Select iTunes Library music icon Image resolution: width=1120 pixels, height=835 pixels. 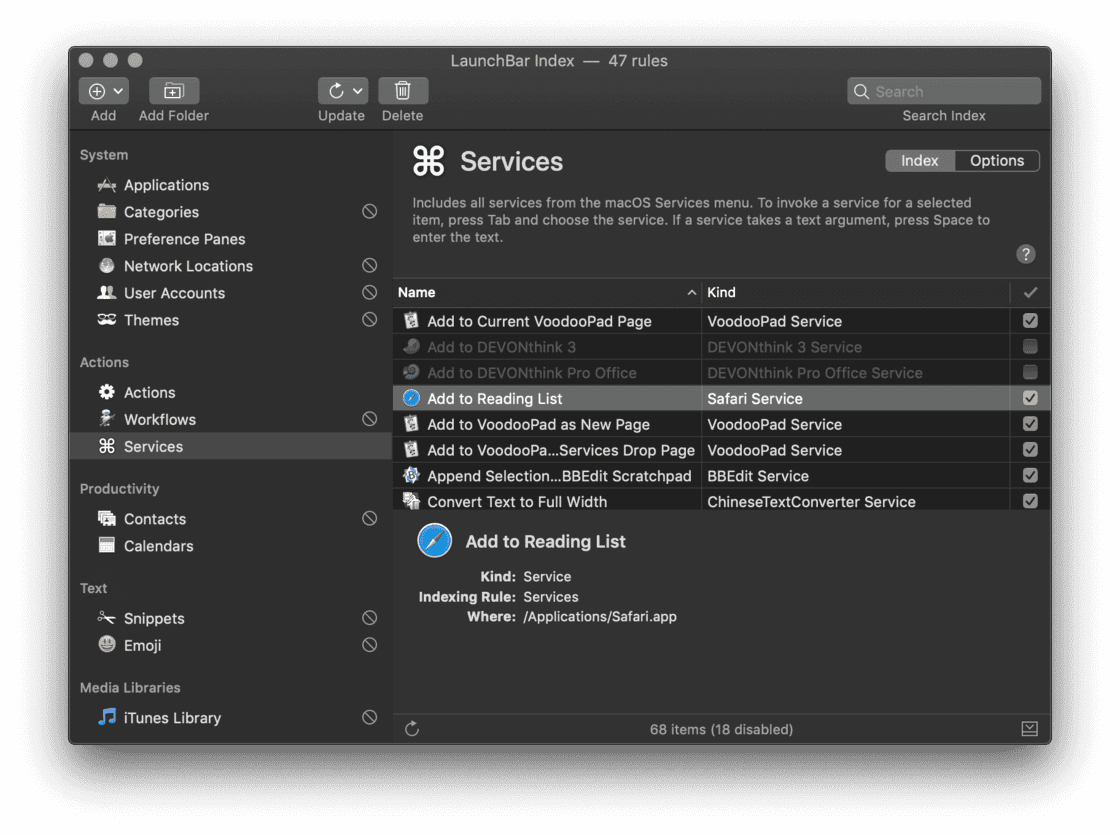pos(107,717)
